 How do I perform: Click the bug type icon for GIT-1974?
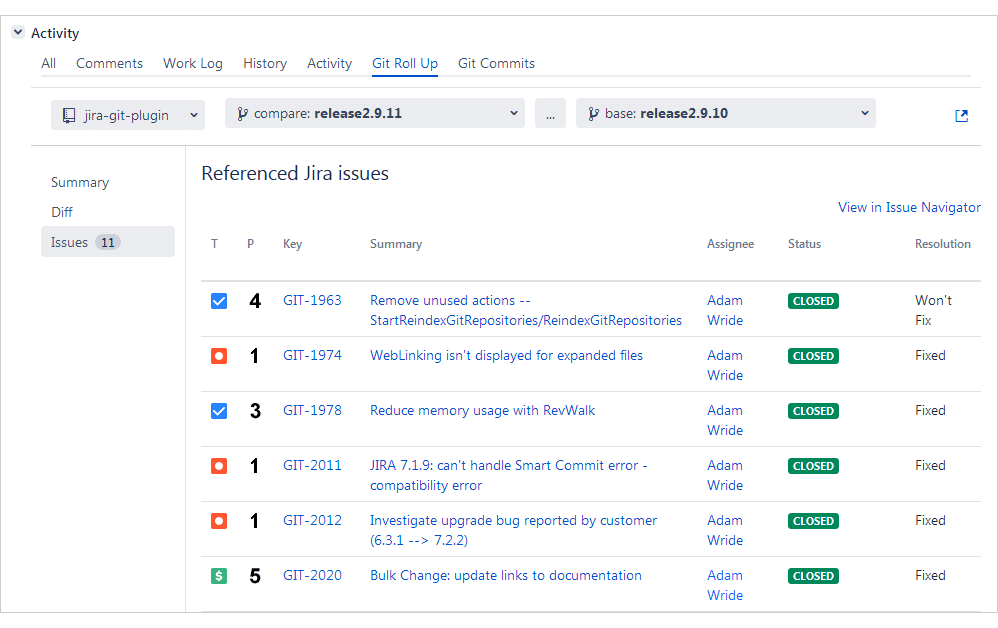[219, 356]
